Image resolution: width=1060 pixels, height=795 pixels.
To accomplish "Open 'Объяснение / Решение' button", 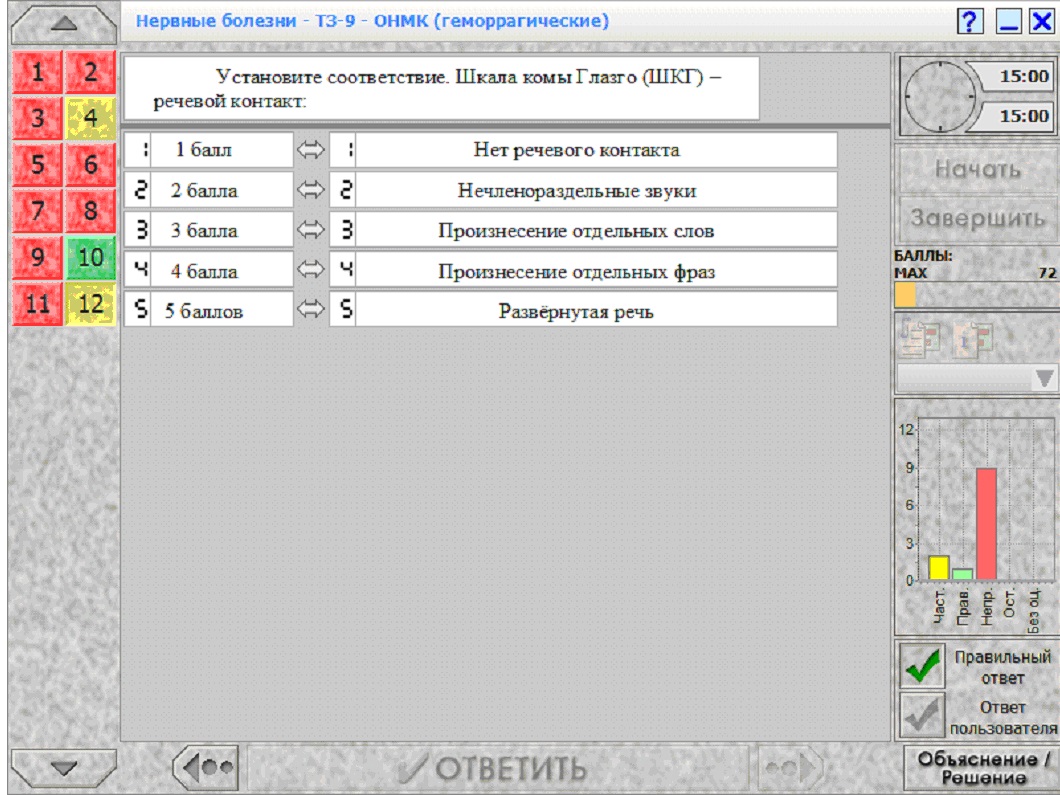I will pos(982,768).
